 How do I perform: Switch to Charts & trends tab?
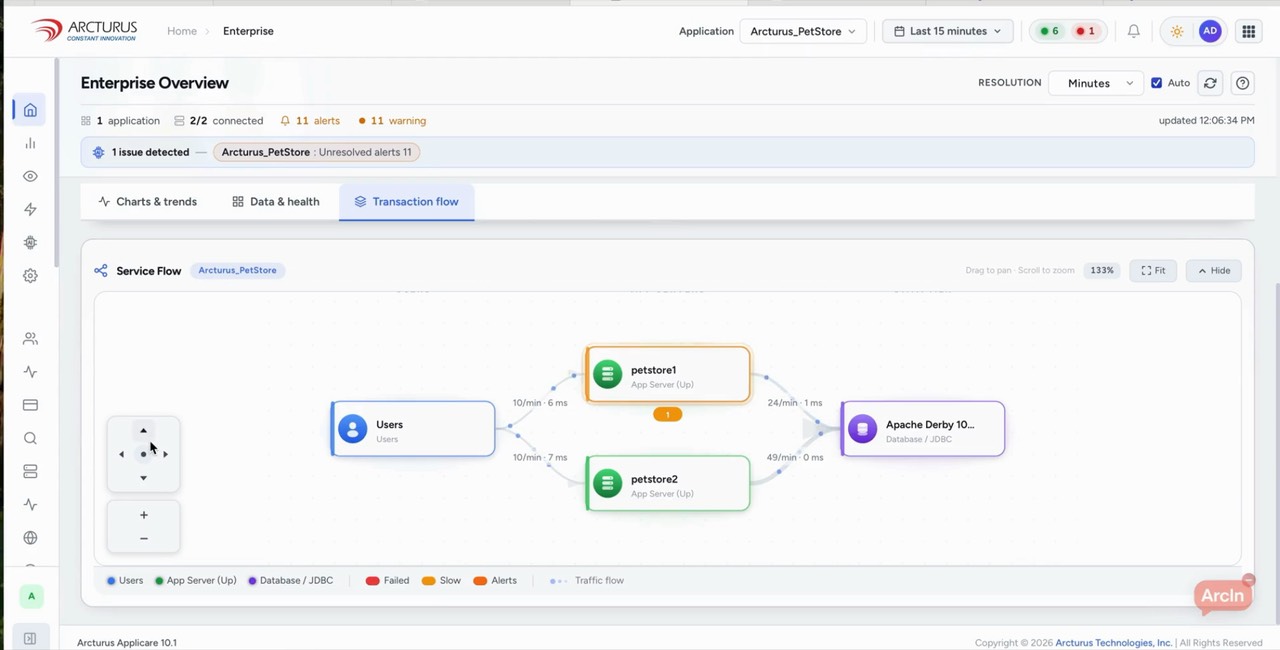[x=147, y=201]
